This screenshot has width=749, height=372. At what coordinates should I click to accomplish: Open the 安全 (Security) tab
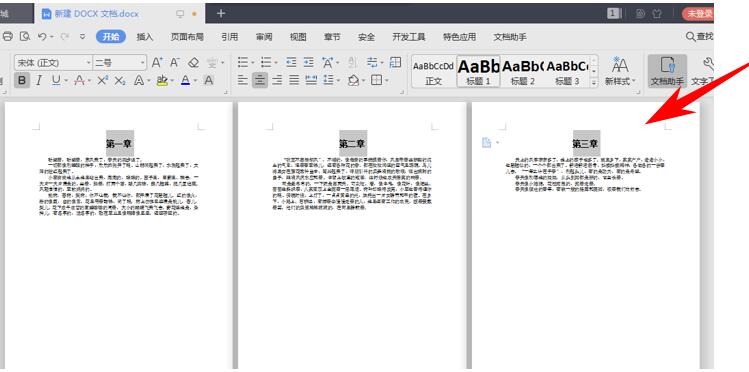coord(366,37)
